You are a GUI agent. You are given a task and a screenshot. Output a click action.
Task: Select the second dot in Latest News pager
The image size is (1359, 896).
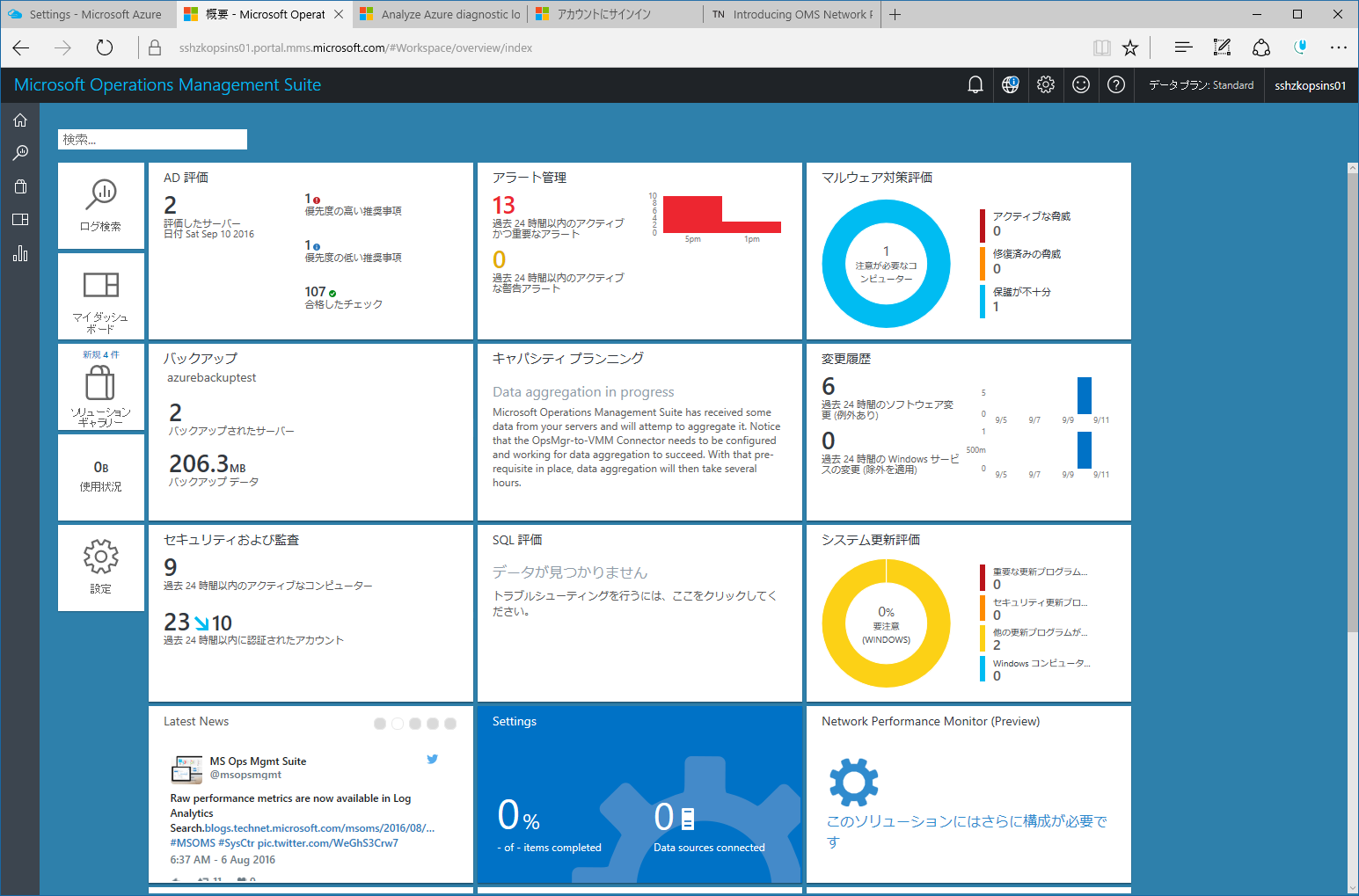coord(398,723)
